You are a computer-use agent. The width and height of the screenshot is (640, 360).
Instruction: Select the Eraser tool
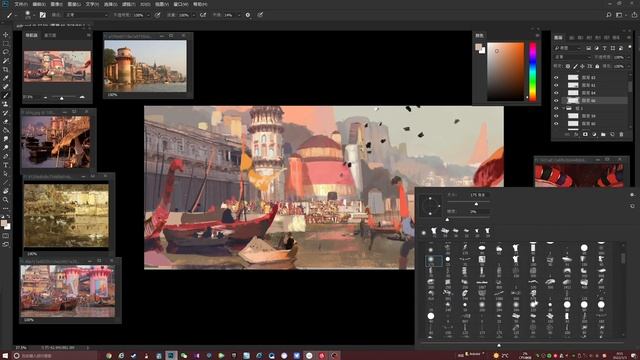click(x=6, y=122)
